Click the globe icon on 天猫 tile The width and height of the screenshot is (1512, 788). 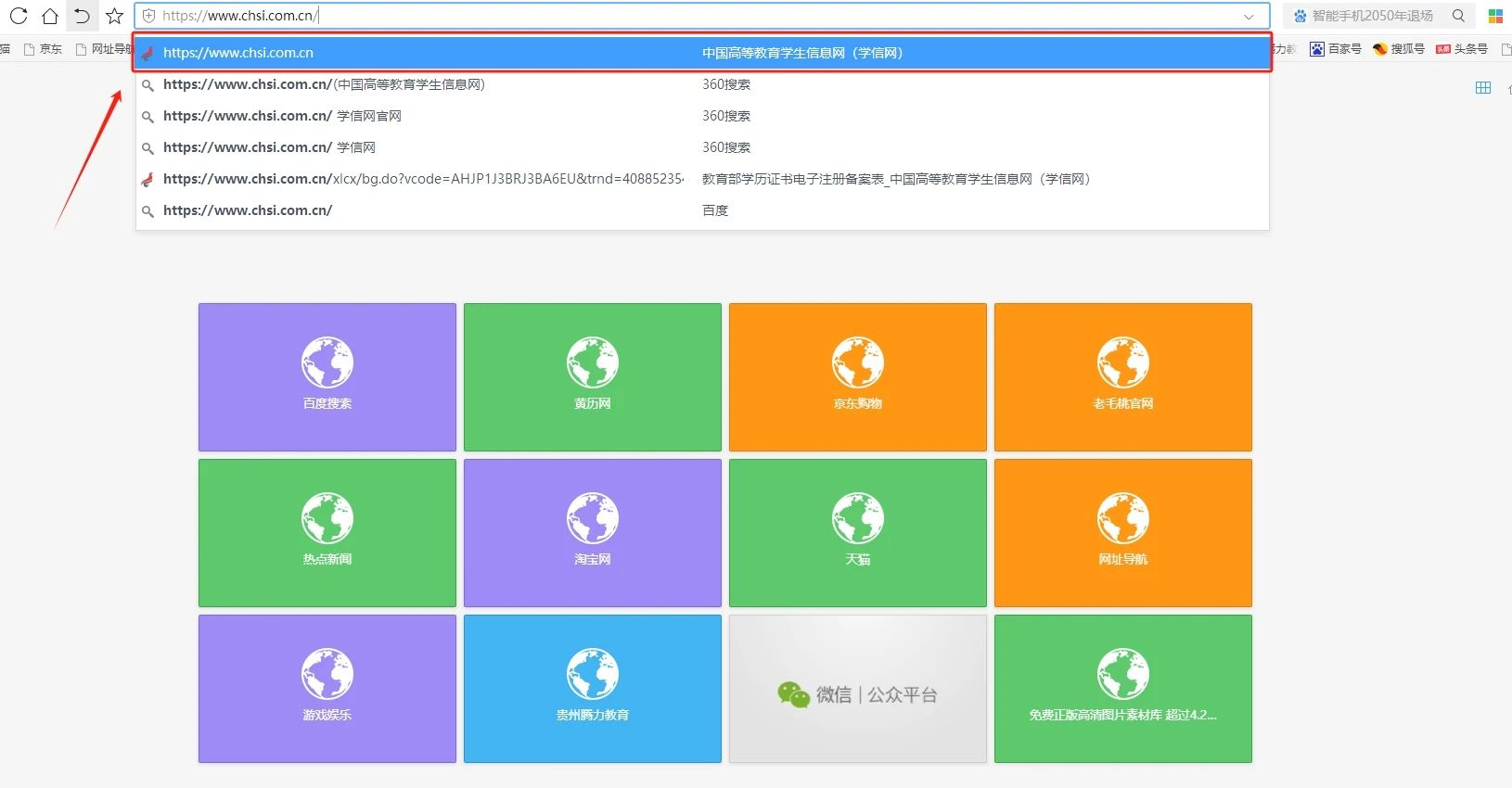[858, 518]
